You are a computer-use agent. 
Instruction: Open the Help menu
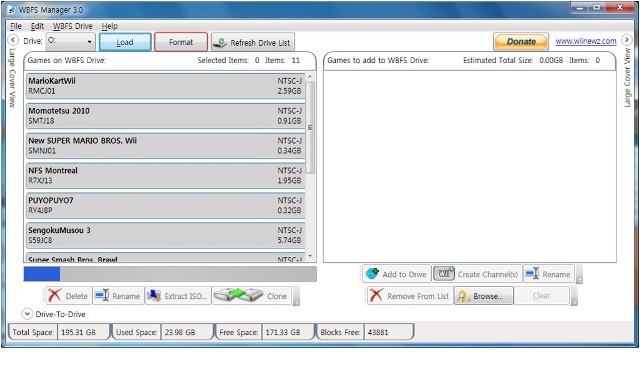(x=109, y=26)
